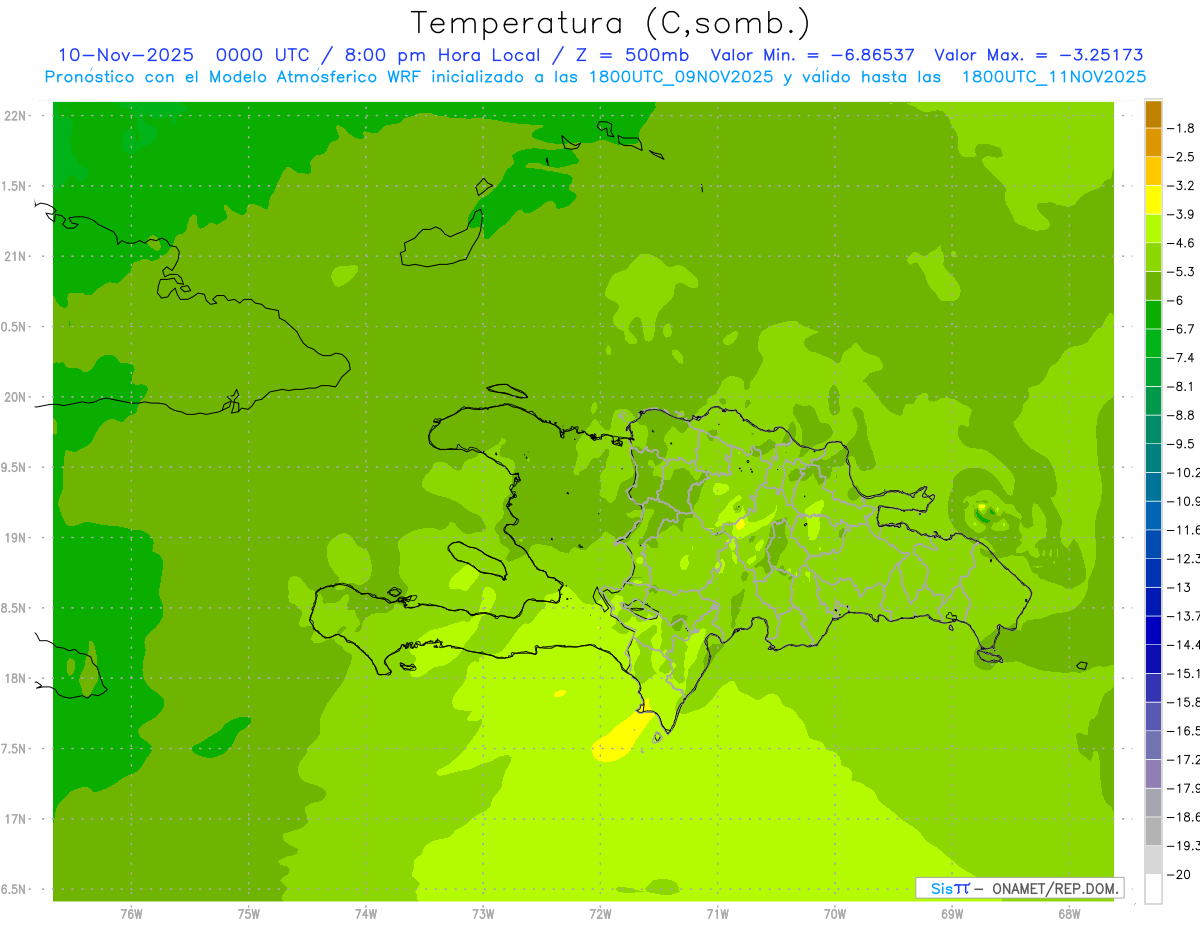Screen dimensions: 1200x927
Task: Click the "68W" longitude axis label
Action: (1069, 914)
